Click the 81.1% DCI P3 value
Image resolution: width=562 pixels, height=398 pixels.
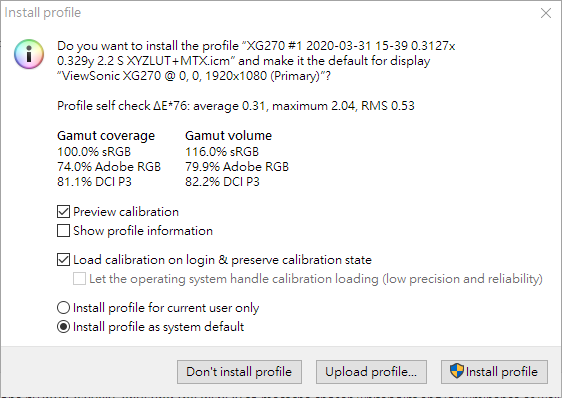pyautogui.click(x=94, y=182)
